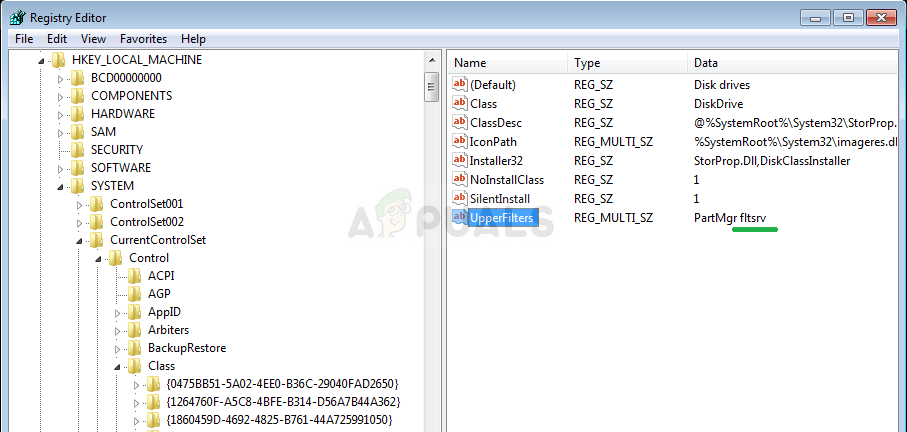Open the File menu
The width and height of the screenshot is (907, 432).
24,39
